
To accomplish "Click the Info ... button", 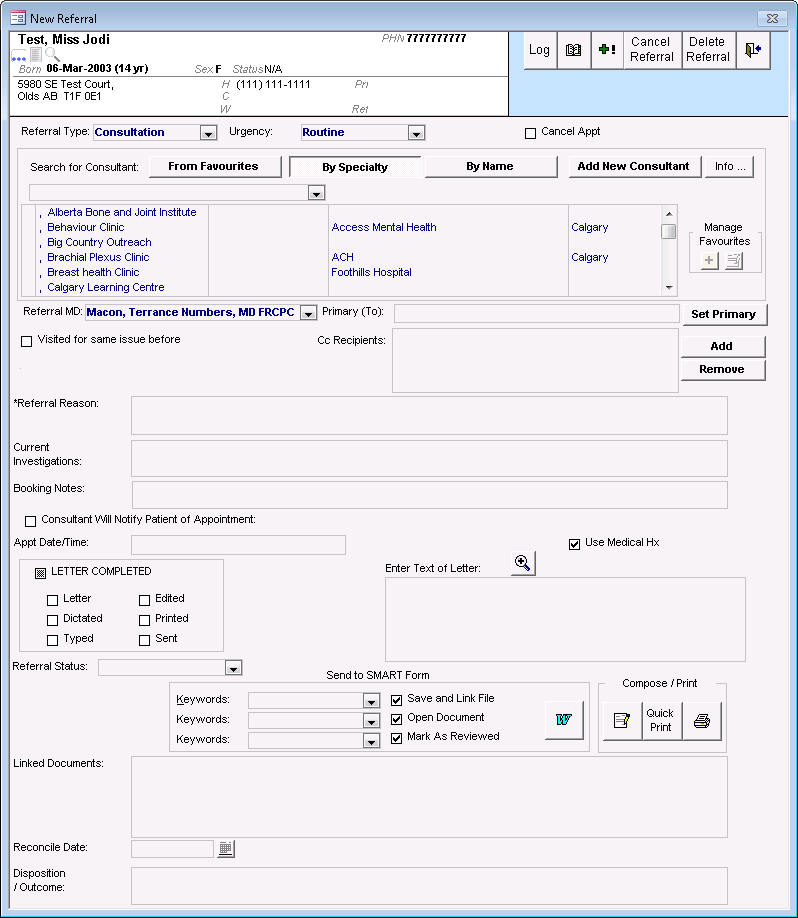I will pos(729,166).
